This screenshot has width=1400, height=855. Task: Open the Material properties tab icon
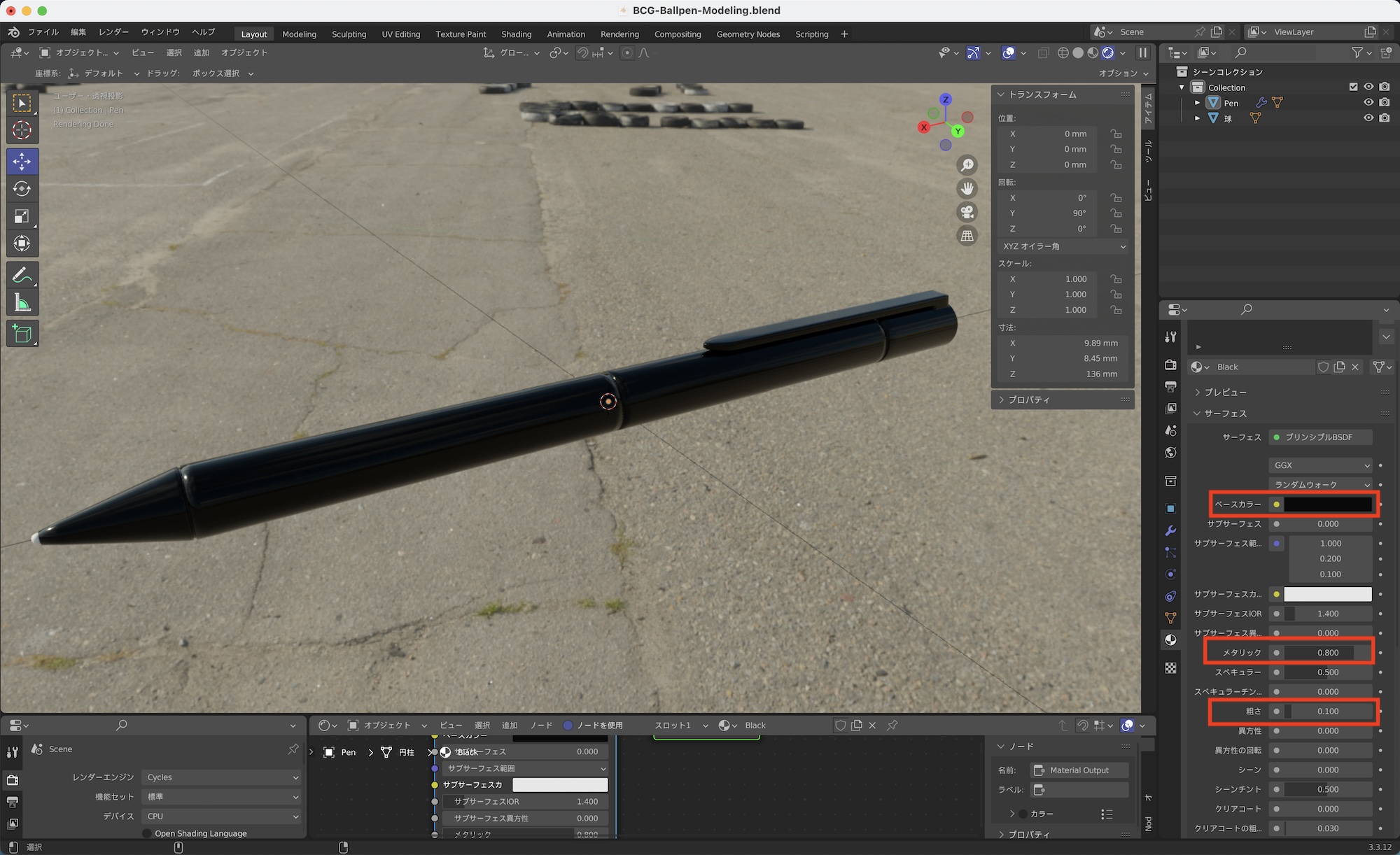(1170, 640)
